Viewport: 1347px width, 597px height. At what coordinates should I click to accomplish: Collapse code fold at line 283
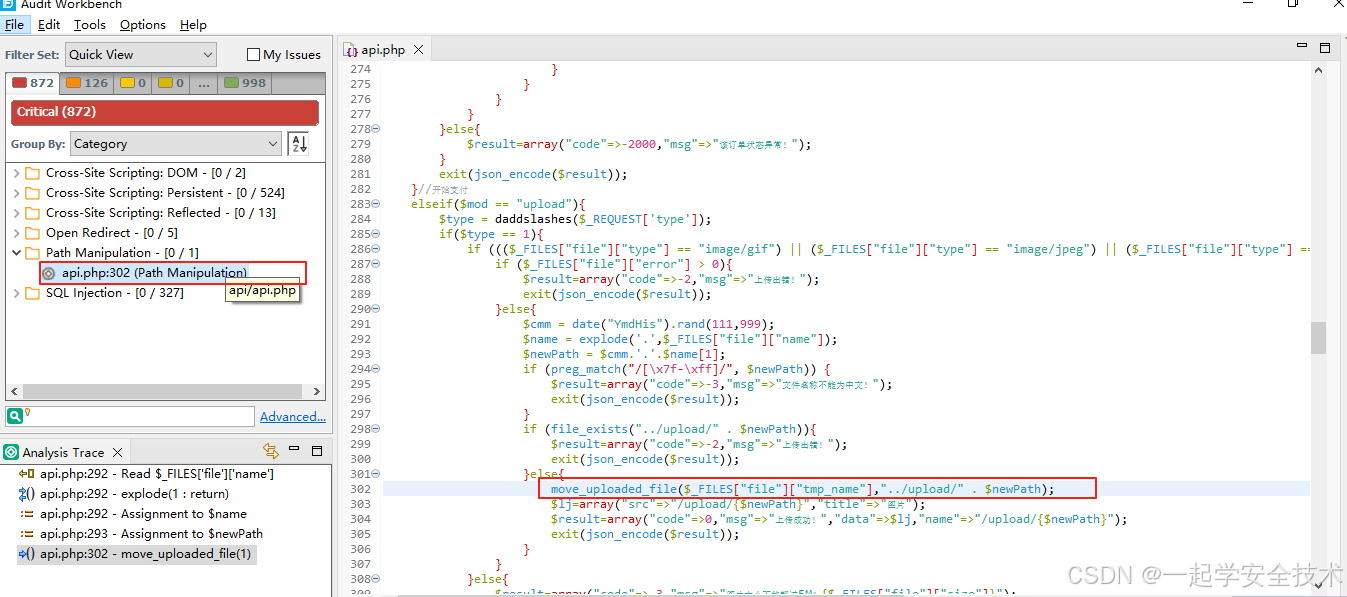click(375, 204)
